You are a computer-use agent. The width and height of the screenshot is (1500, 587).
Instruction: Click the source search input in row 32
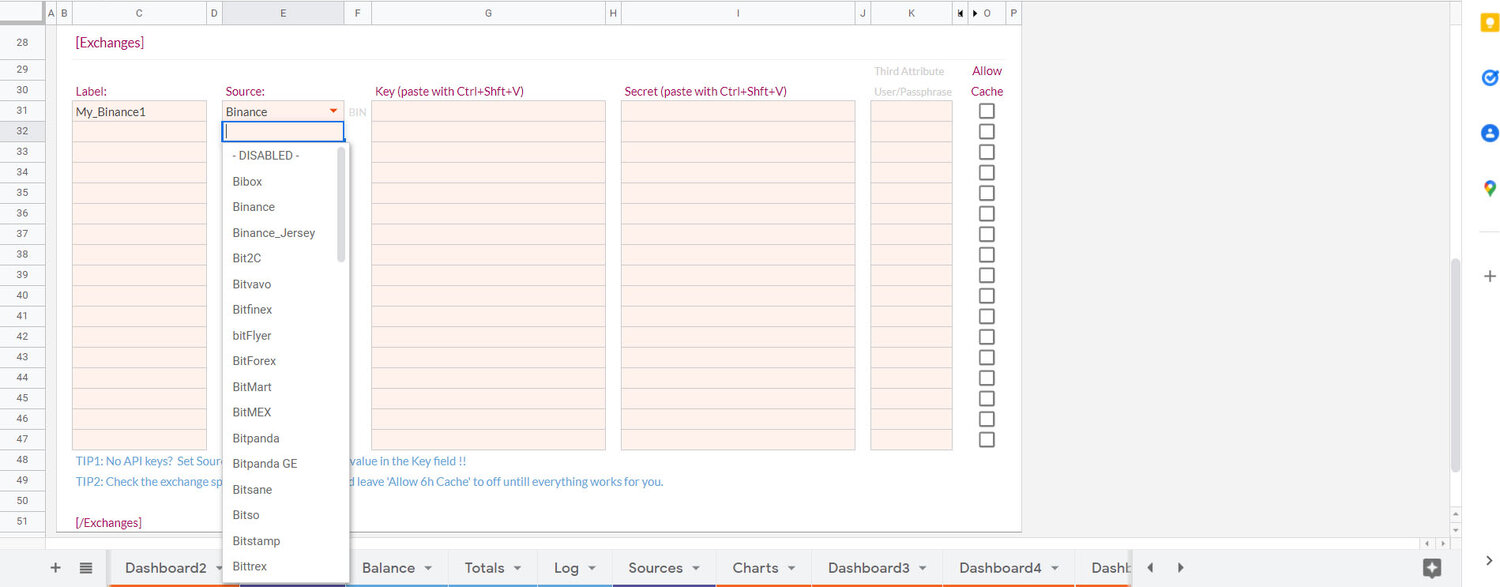click(283, 131)
